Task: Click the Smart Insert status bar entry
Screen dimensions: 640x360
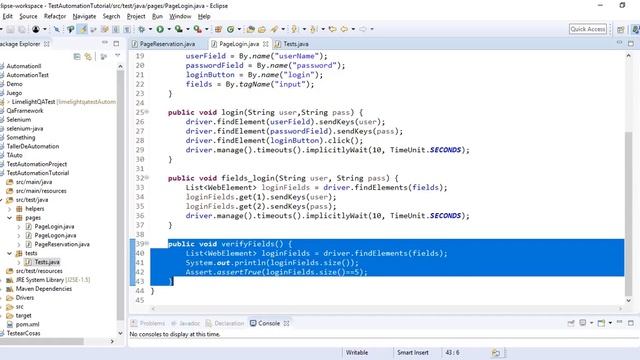Action: coord(413,353)
